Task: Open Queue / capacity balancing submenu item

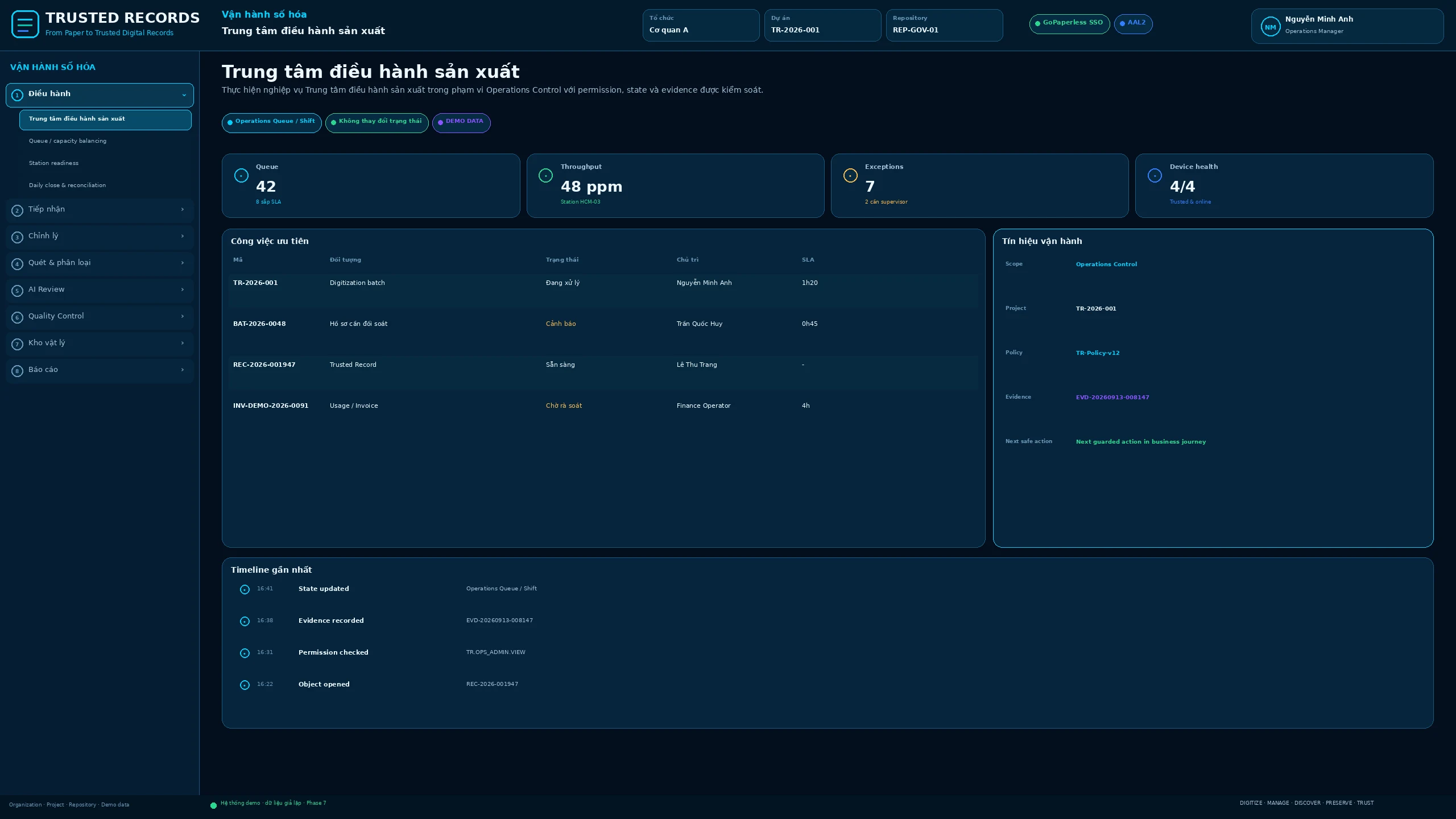Action: click(x=105, y=141)
